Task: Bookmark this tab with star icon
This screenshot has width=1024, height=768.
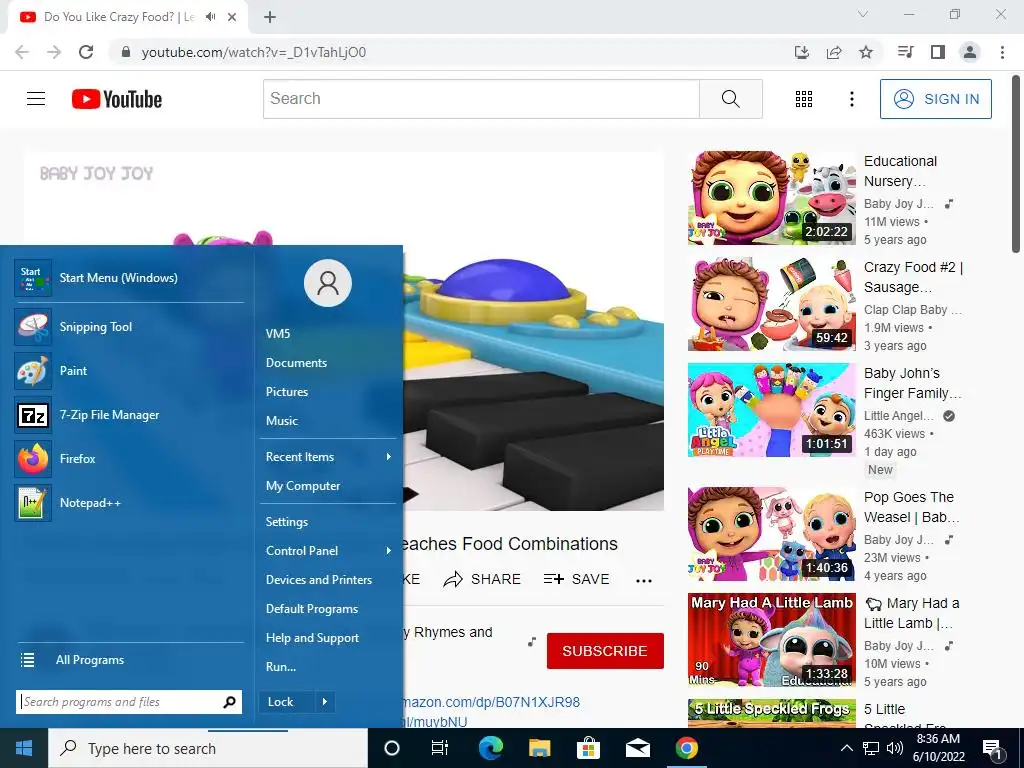Action: 866,52
